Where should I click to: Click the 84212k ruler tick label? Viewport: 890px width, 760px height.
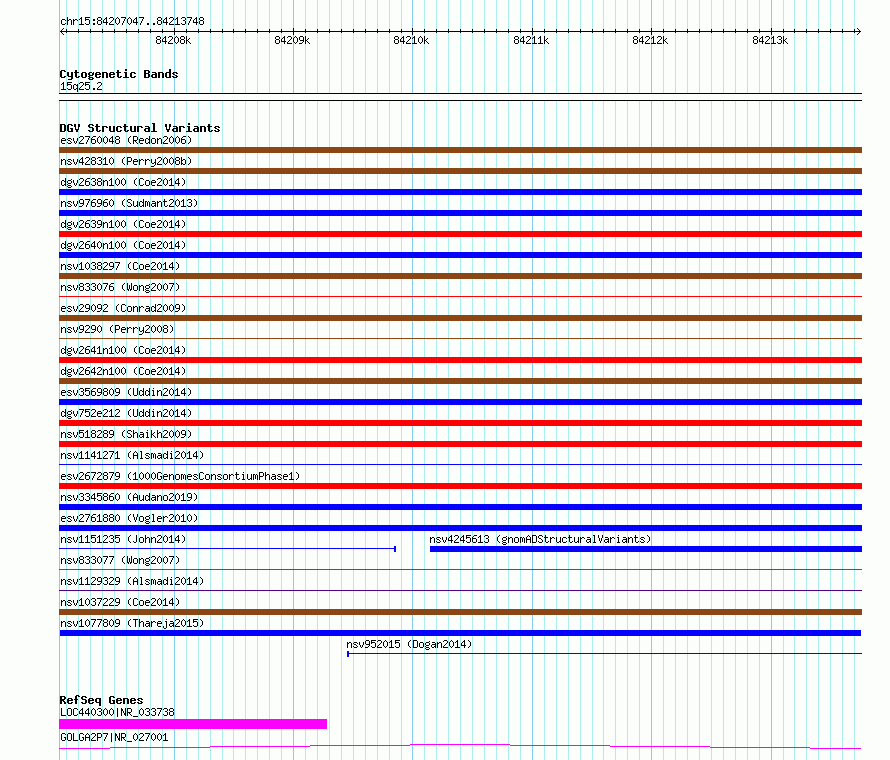pos(650,40)
